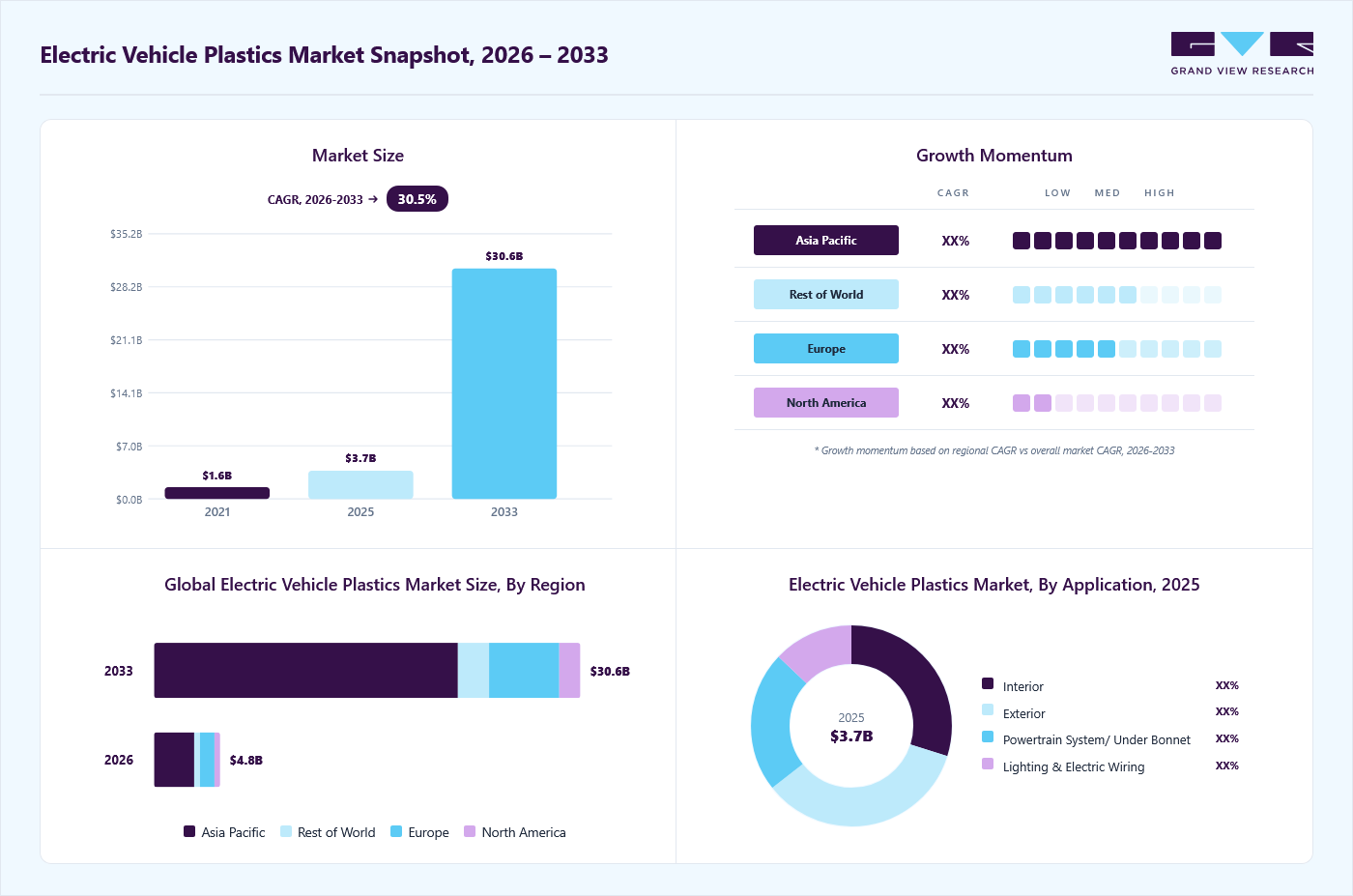Select the Asia Pacific segment of the 2026 region bar
This screenshot has width=1353, height=896.
(174, 760)
